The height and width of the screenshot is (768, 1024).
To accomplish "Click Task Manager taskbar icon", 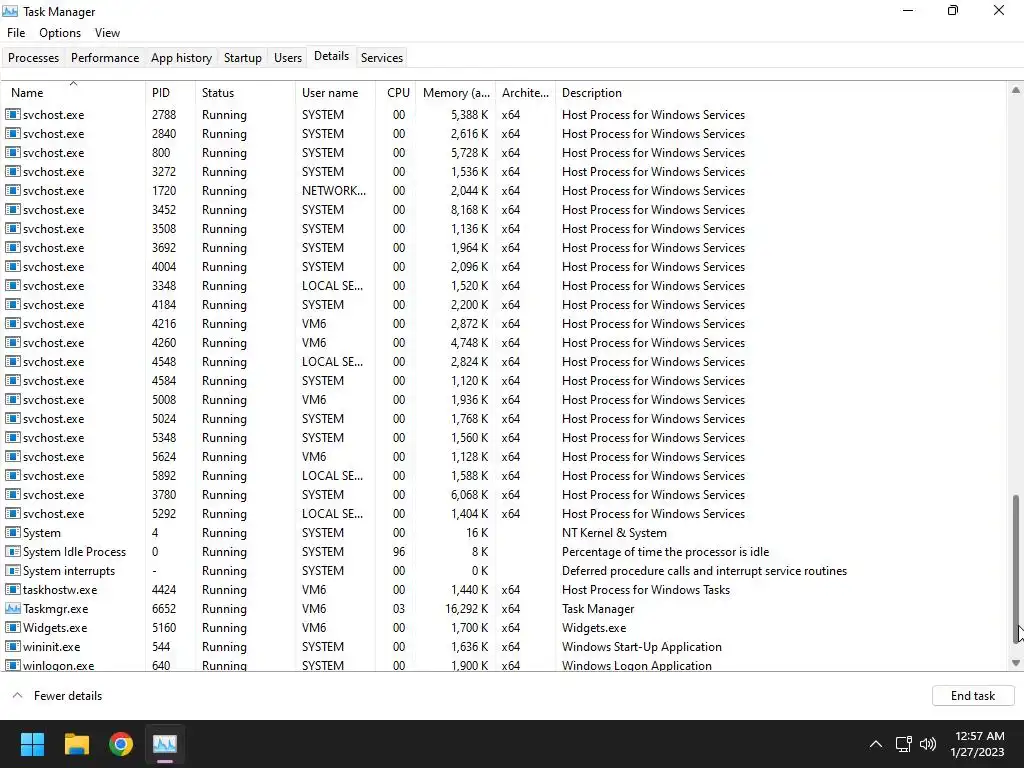I will point(165,744).
